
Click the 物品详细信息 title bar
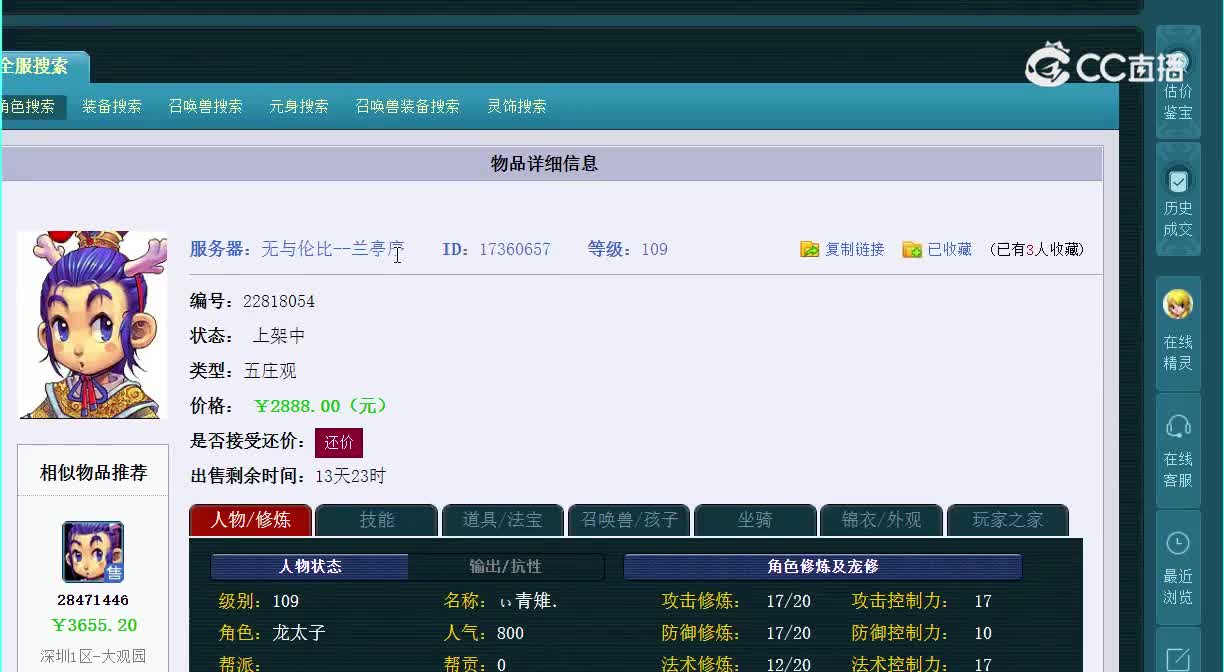click(x=553, y=163)
